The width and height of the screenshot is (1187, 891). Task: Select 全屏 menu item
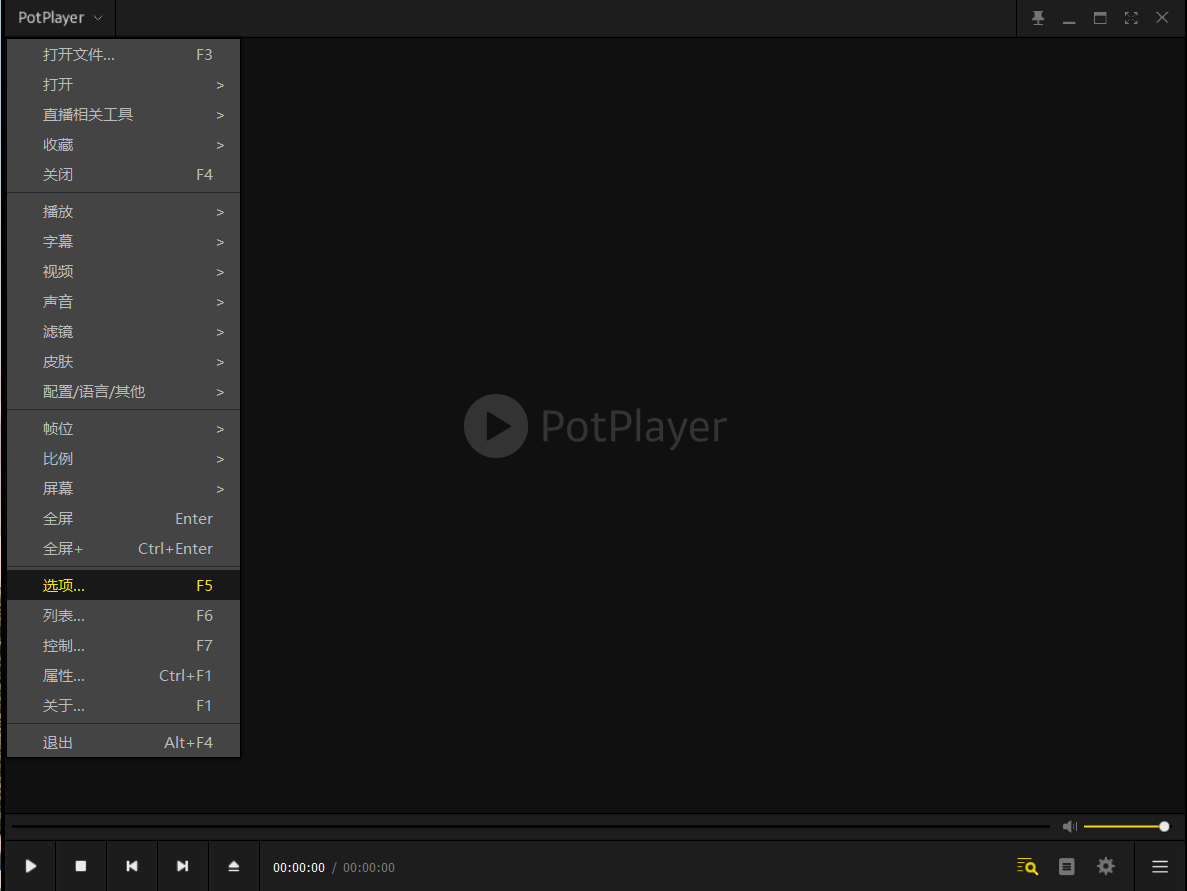(123, 519)
